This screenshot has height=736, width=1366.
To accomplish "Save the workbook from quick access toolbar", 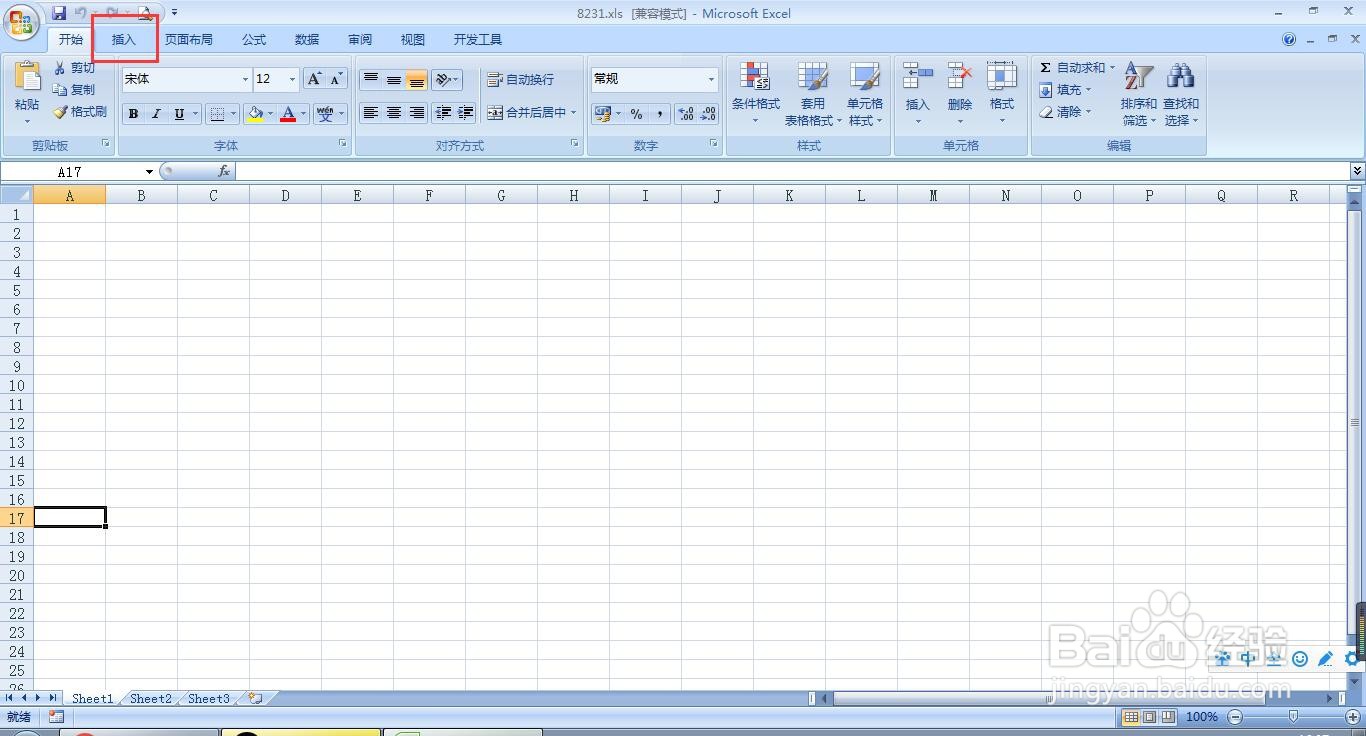I will [x=59, y=13].
